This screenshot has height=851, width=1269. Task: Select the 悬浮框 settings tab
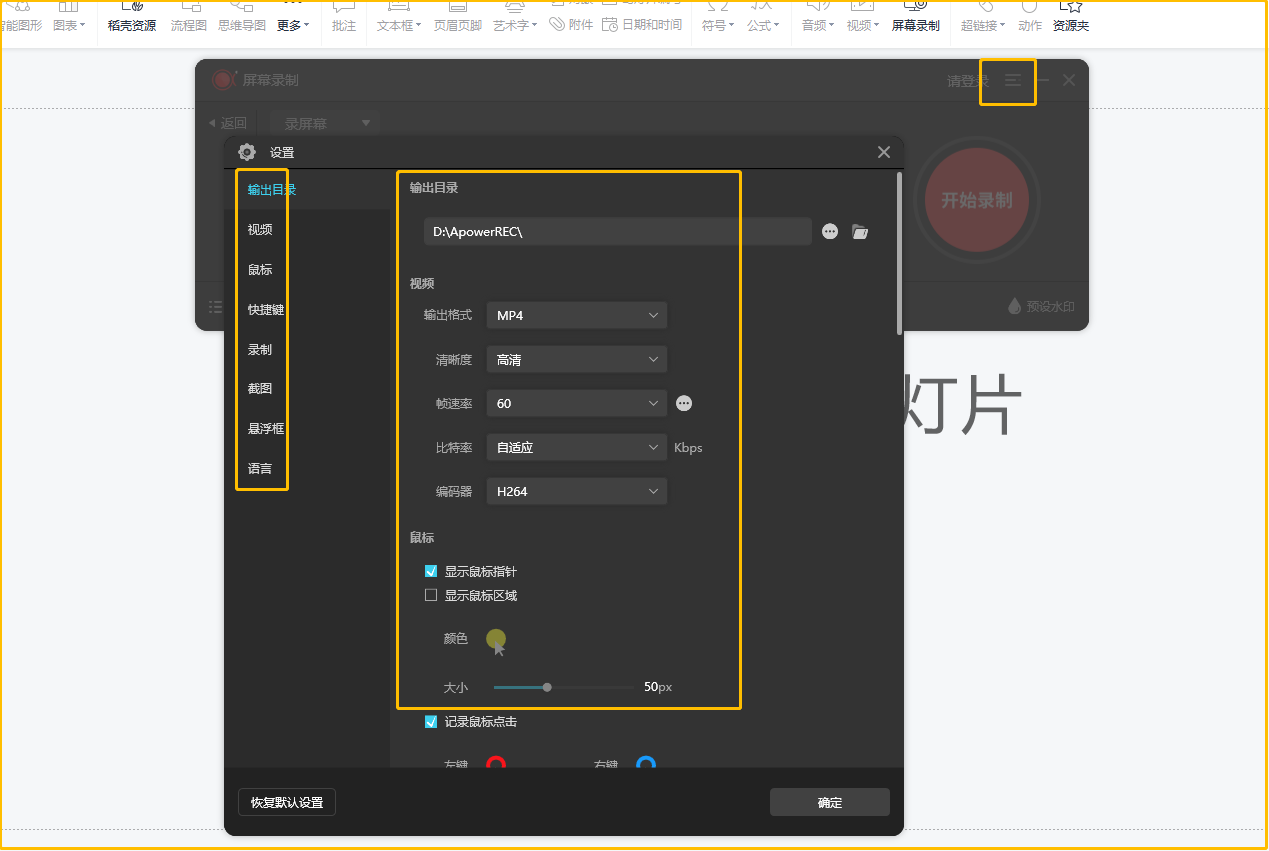pyautogui.click(x=266, y=429)
